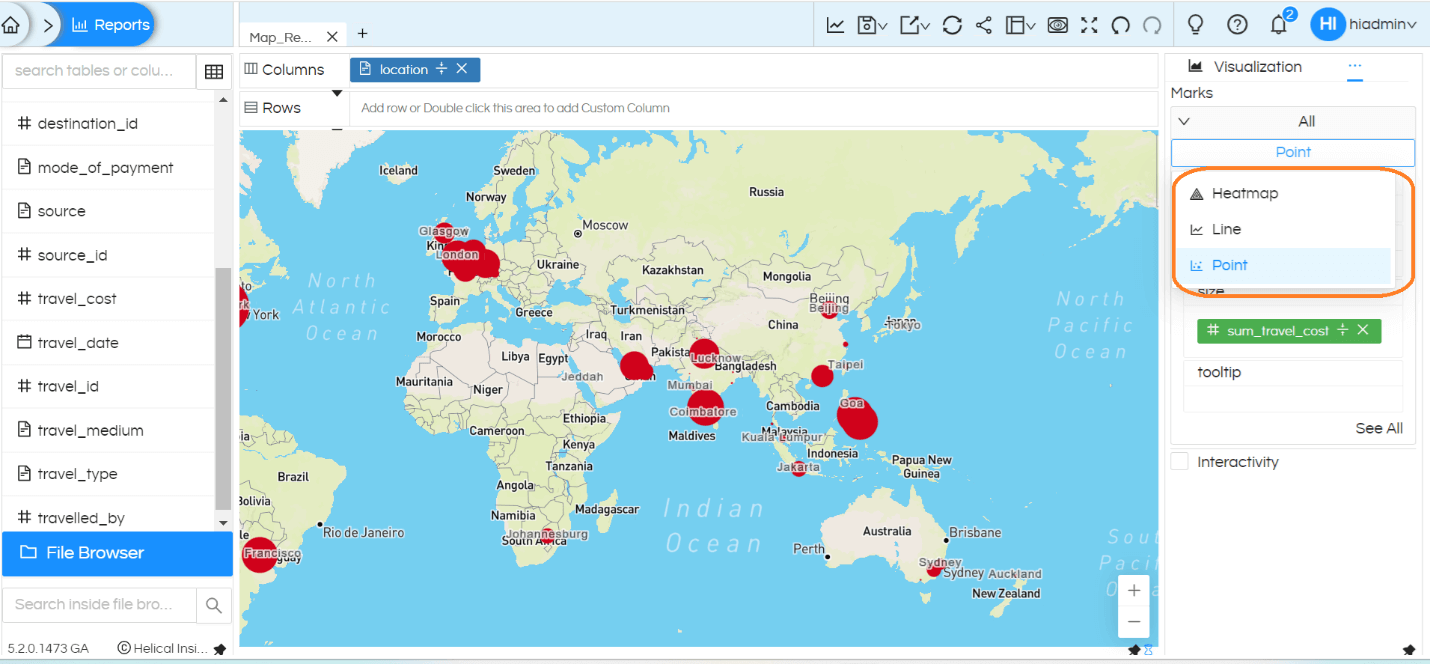
Task: Enter fullscreen with the expand arrows icon
Action: [x=1089, y=25]
